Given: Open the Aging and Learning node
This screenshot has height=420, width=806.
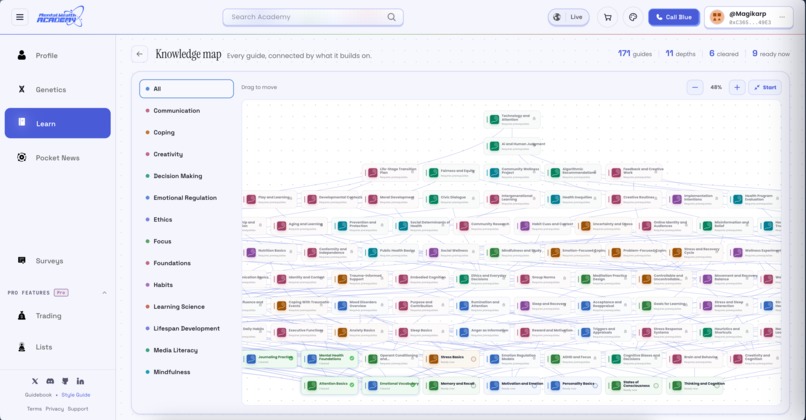Looking at the screenshot, I should click(300, 226).
